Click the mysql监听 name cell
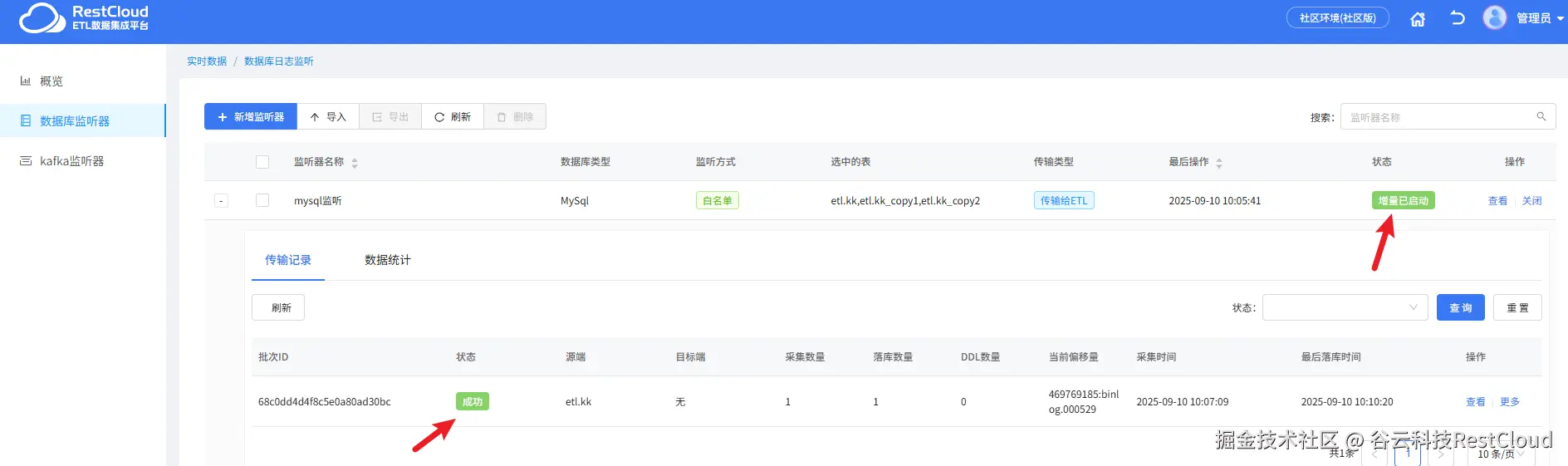 (x=318, y=201)
